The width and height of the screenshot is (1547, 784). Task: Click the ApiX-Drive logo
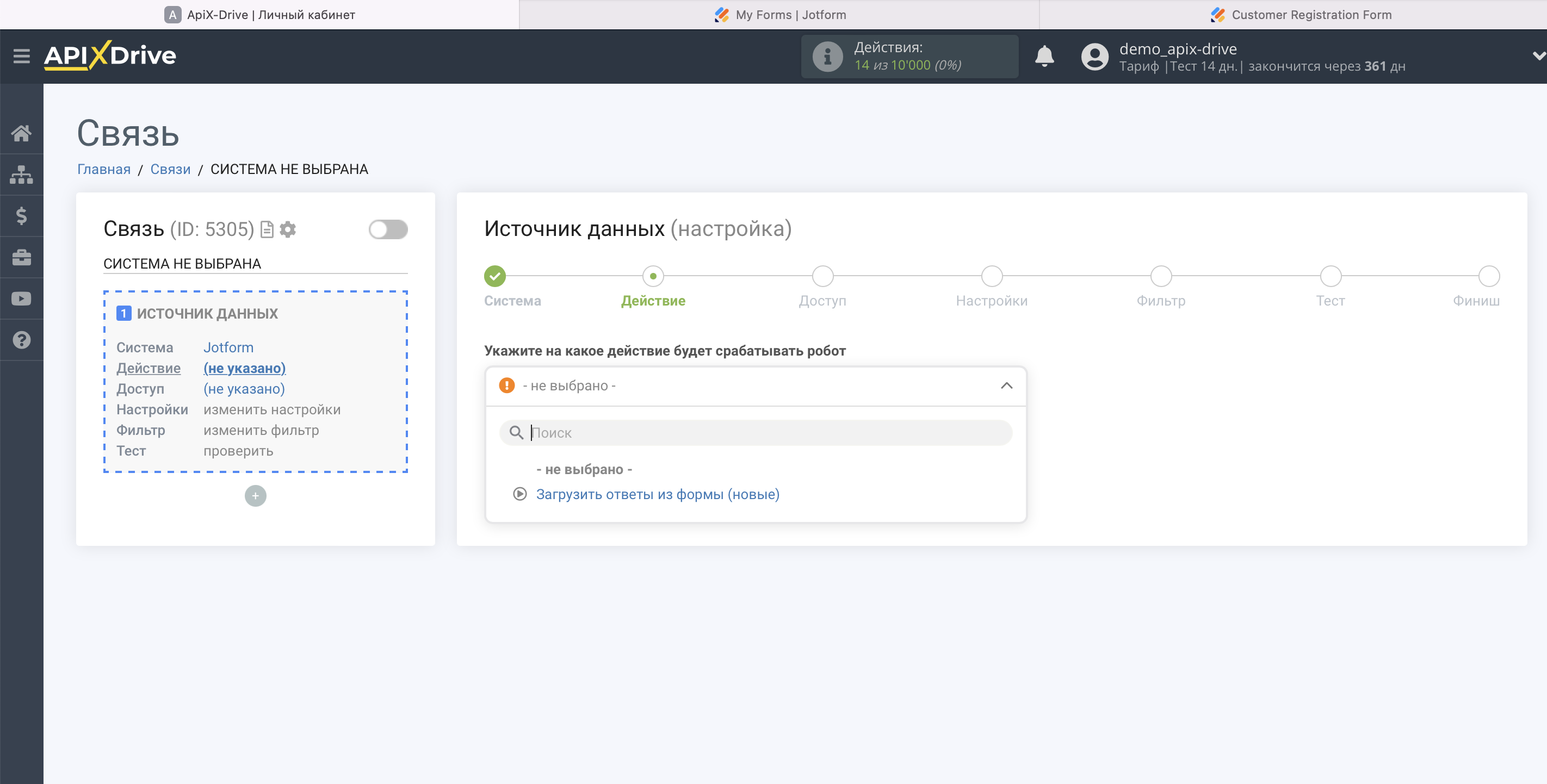tap(110, 56)
